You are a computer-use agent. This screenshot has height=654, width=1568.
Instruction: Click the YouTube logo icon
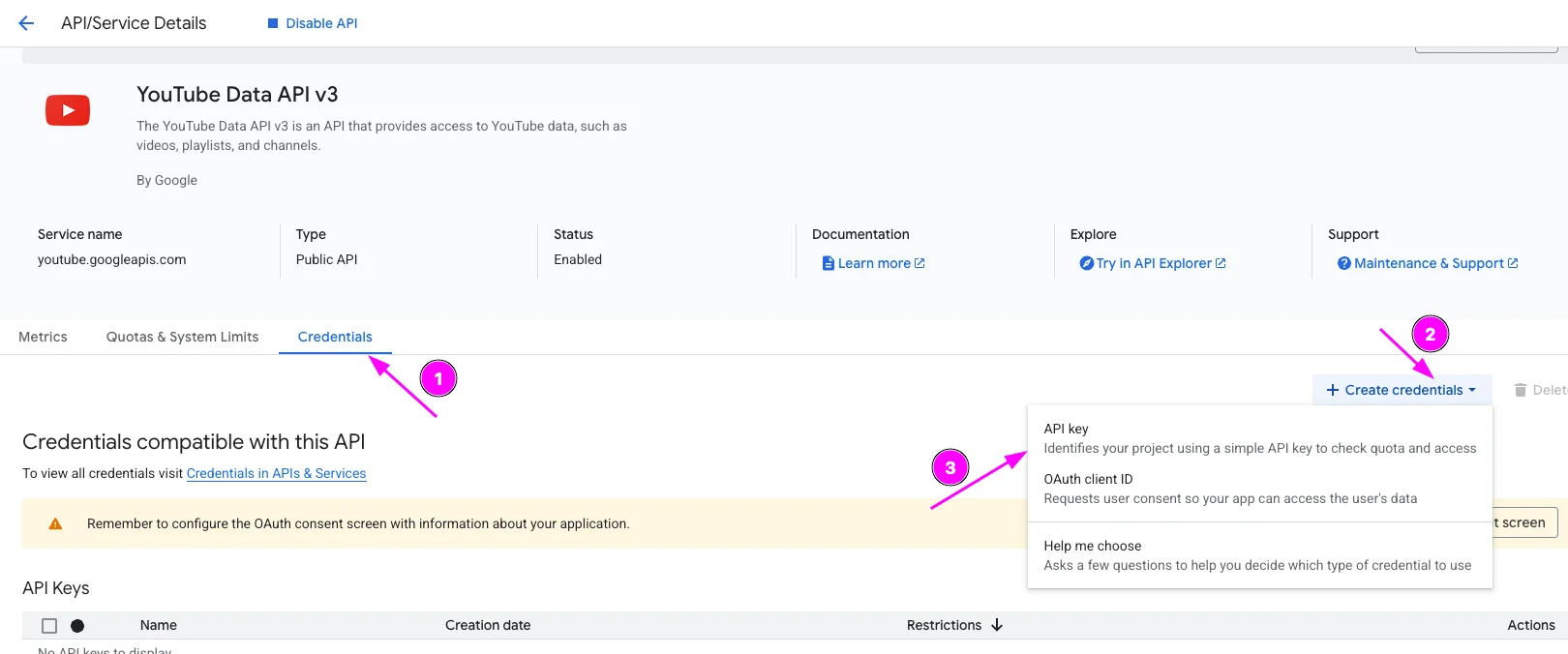(x=68, y=110)
